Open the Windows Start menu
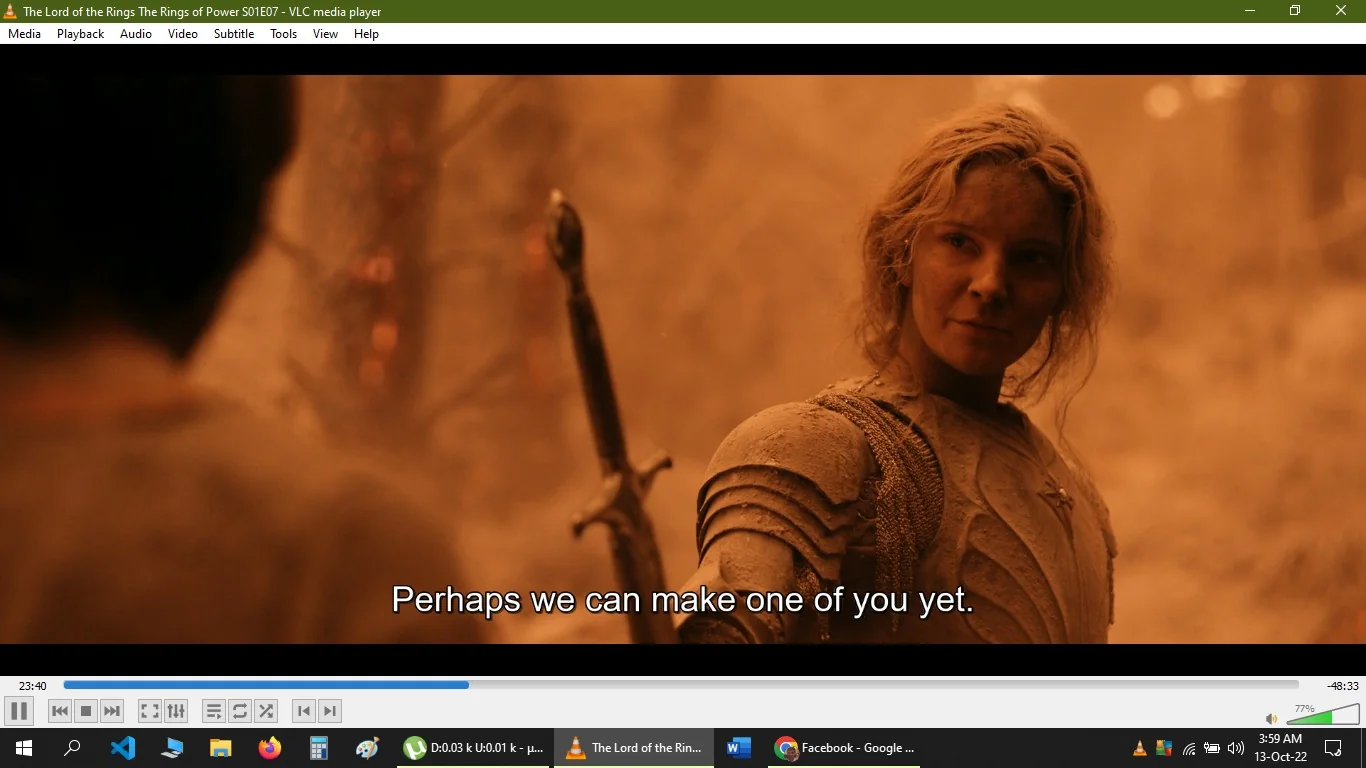 pyautogui.click(x=24, y=748)
